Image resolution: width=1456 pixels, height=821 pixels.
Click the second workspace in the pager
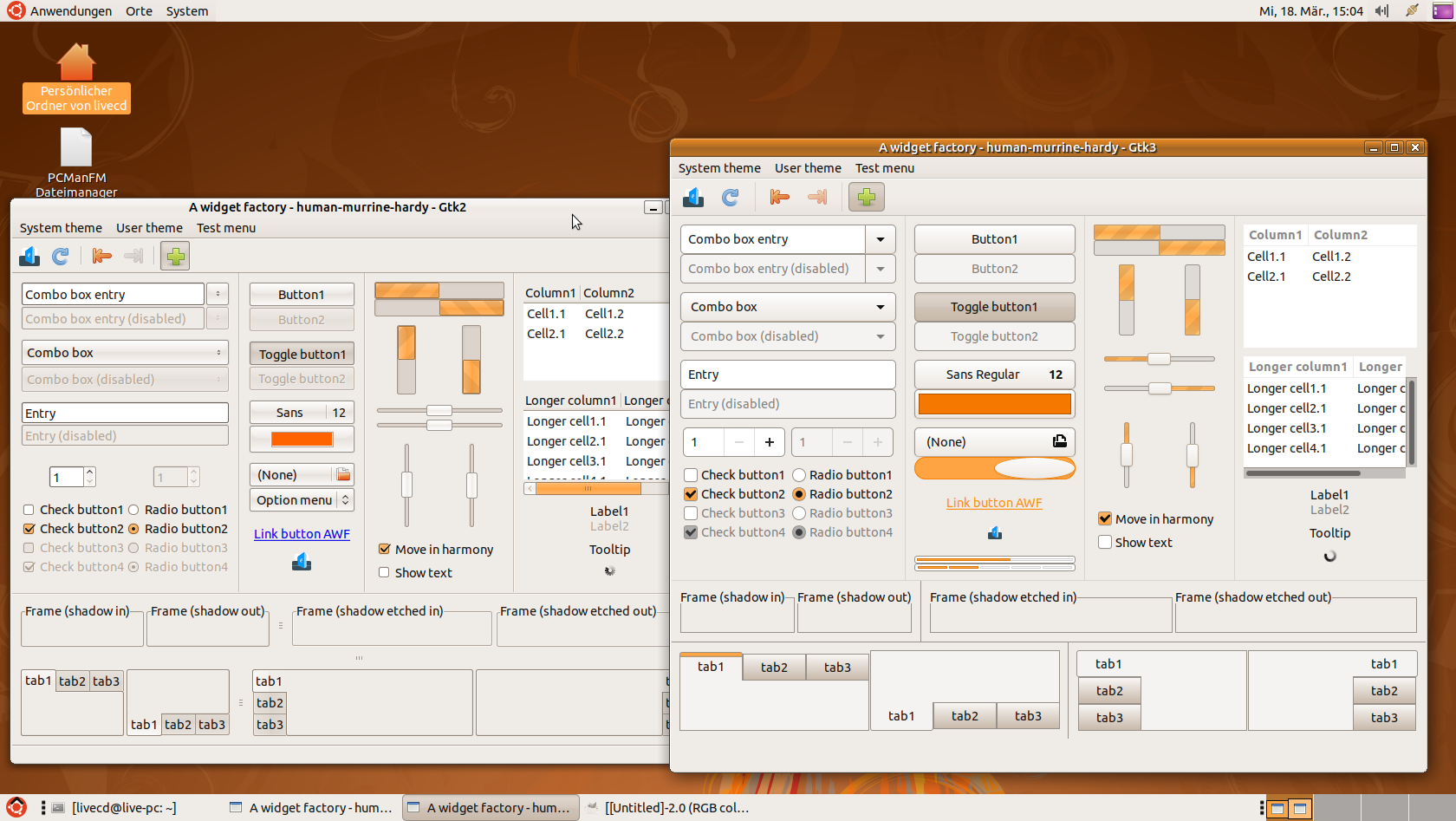tap(1299, 808)
